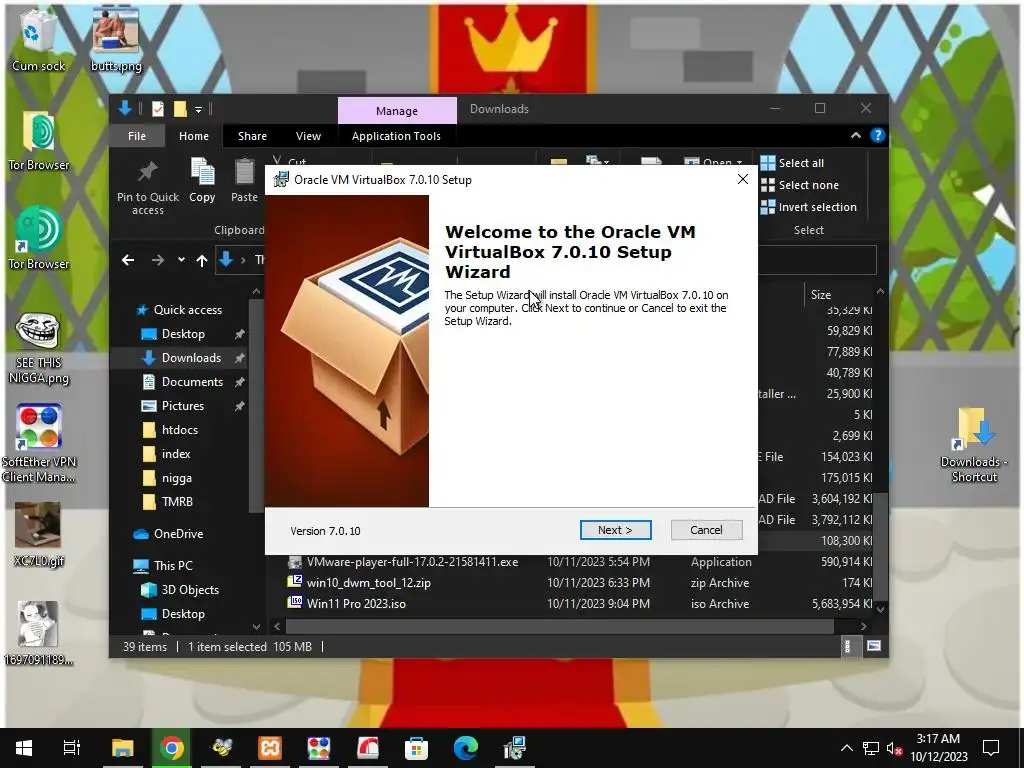The width and height of the screenshot is (1024, 768).
Task: Show hidden system tray icons
Action: coord(846,748)
